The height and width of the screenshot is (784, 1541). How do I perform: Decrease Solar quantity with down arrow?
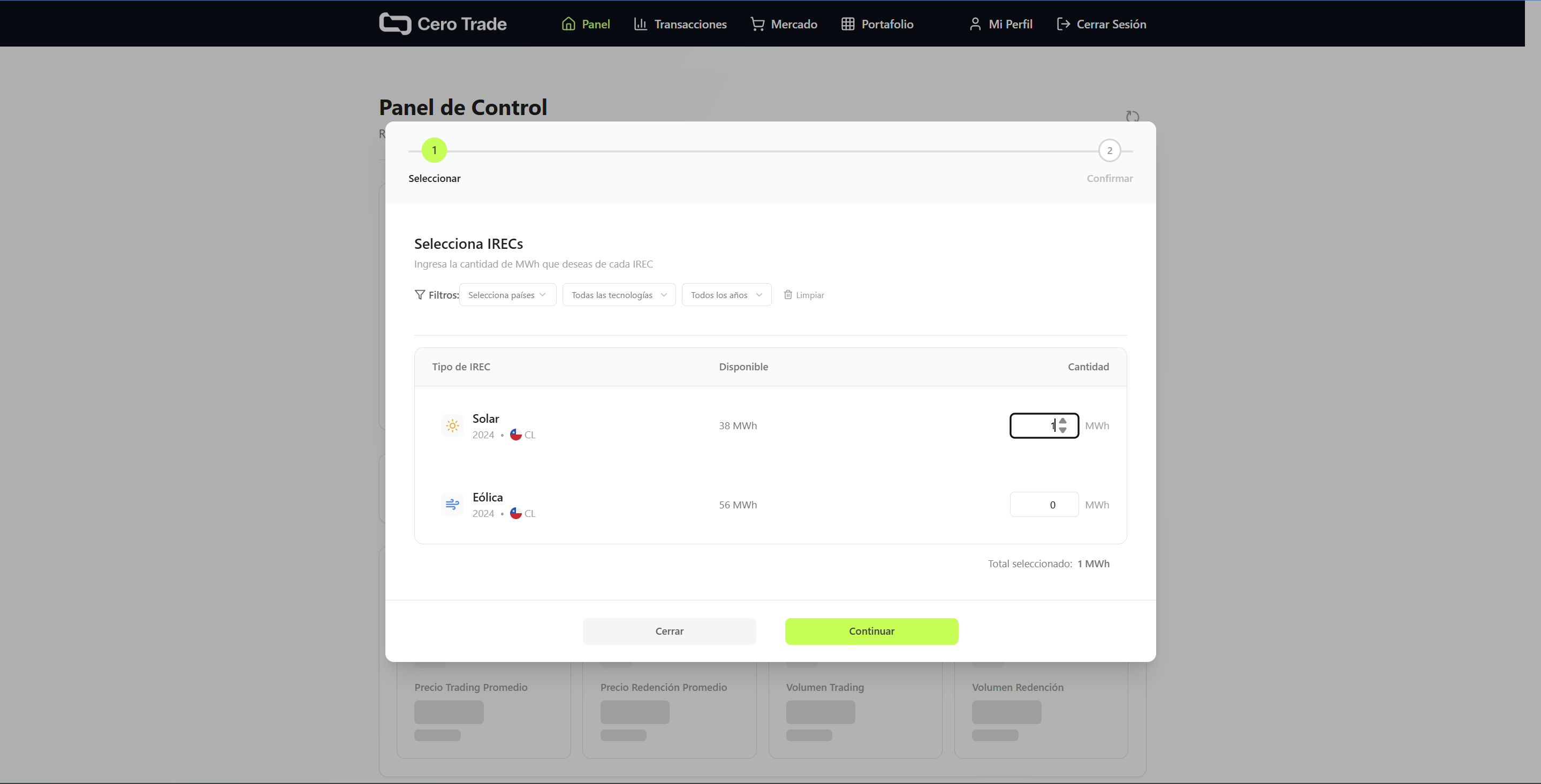point(1063,430)
